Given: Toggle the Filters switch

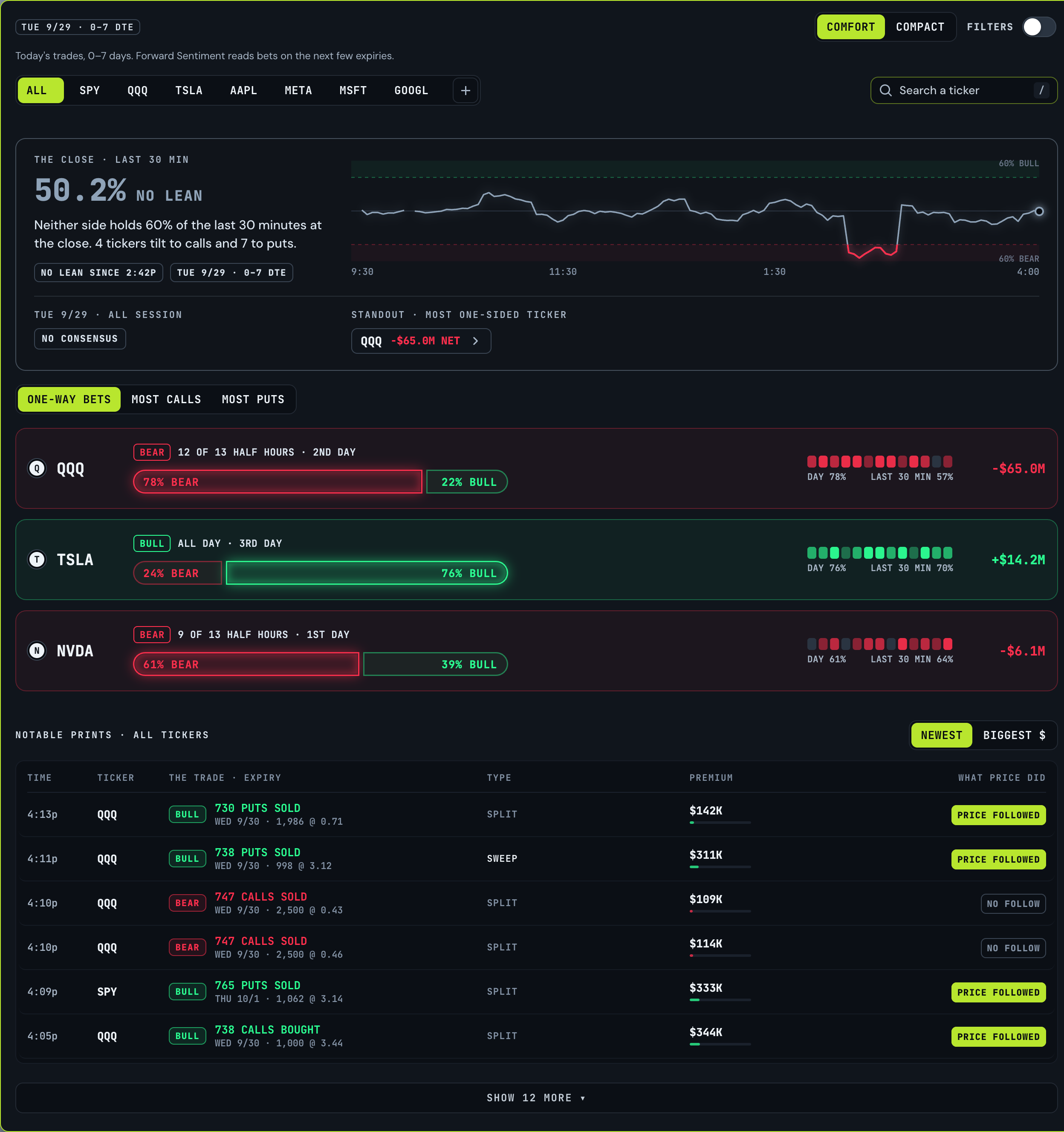Looking at the screenshot, I should (1039, 27).
